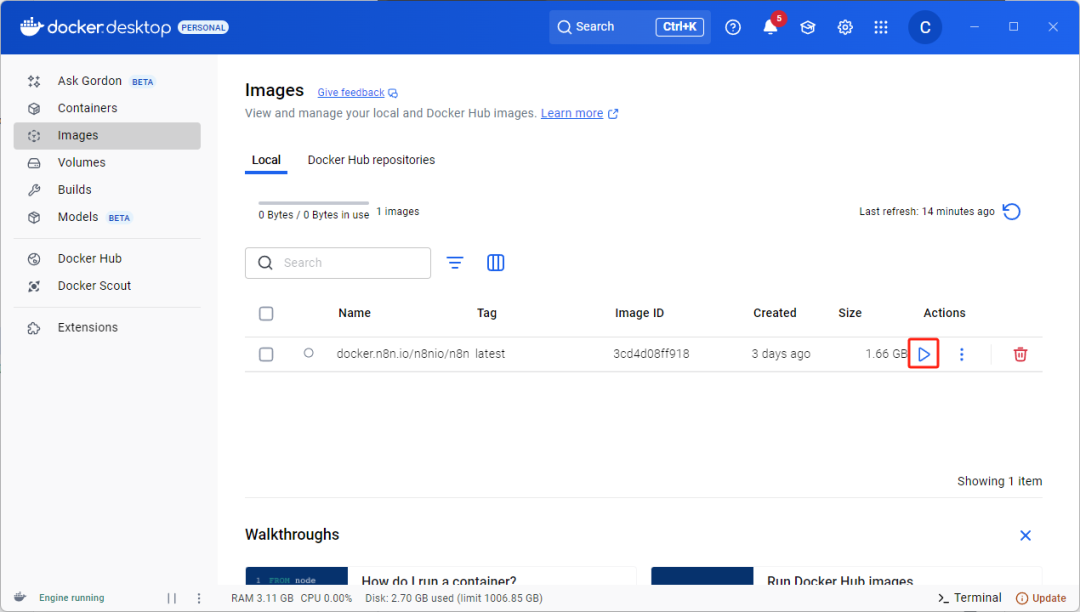Click the Docker Desktop logo

point(95,27)
